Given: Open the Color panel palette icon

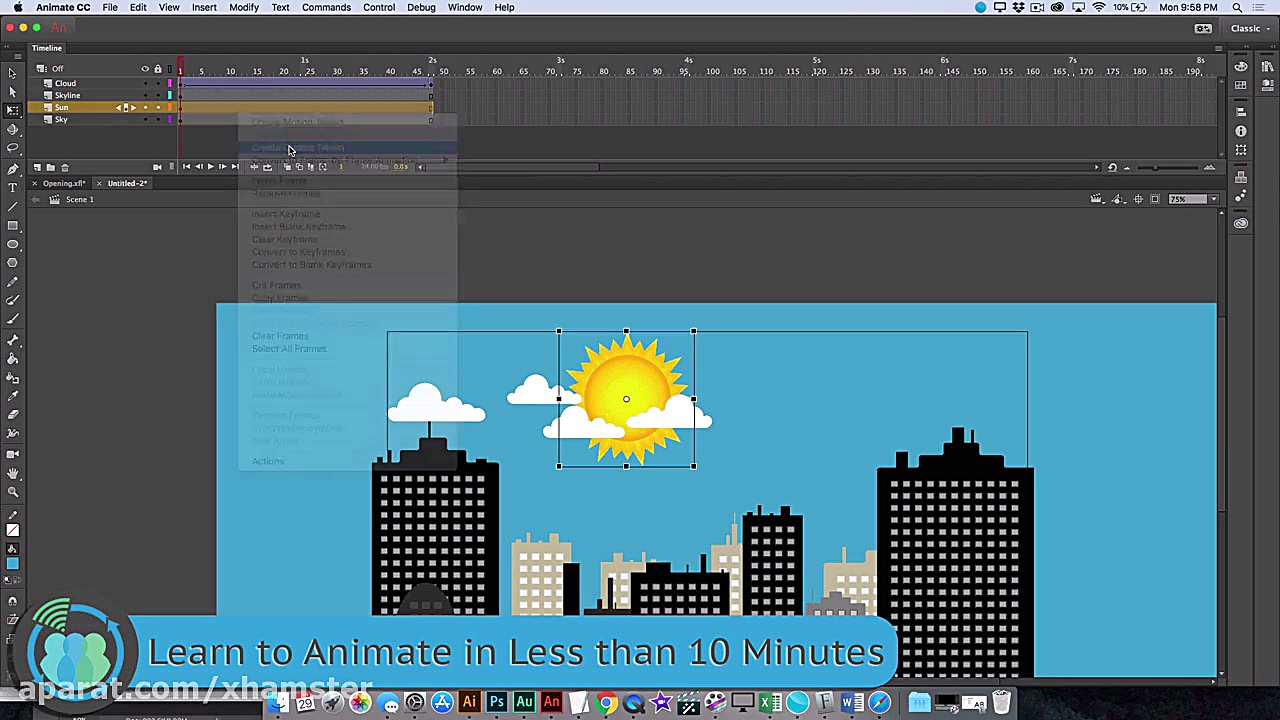Looking at the screenshot, I should 1241,67.
